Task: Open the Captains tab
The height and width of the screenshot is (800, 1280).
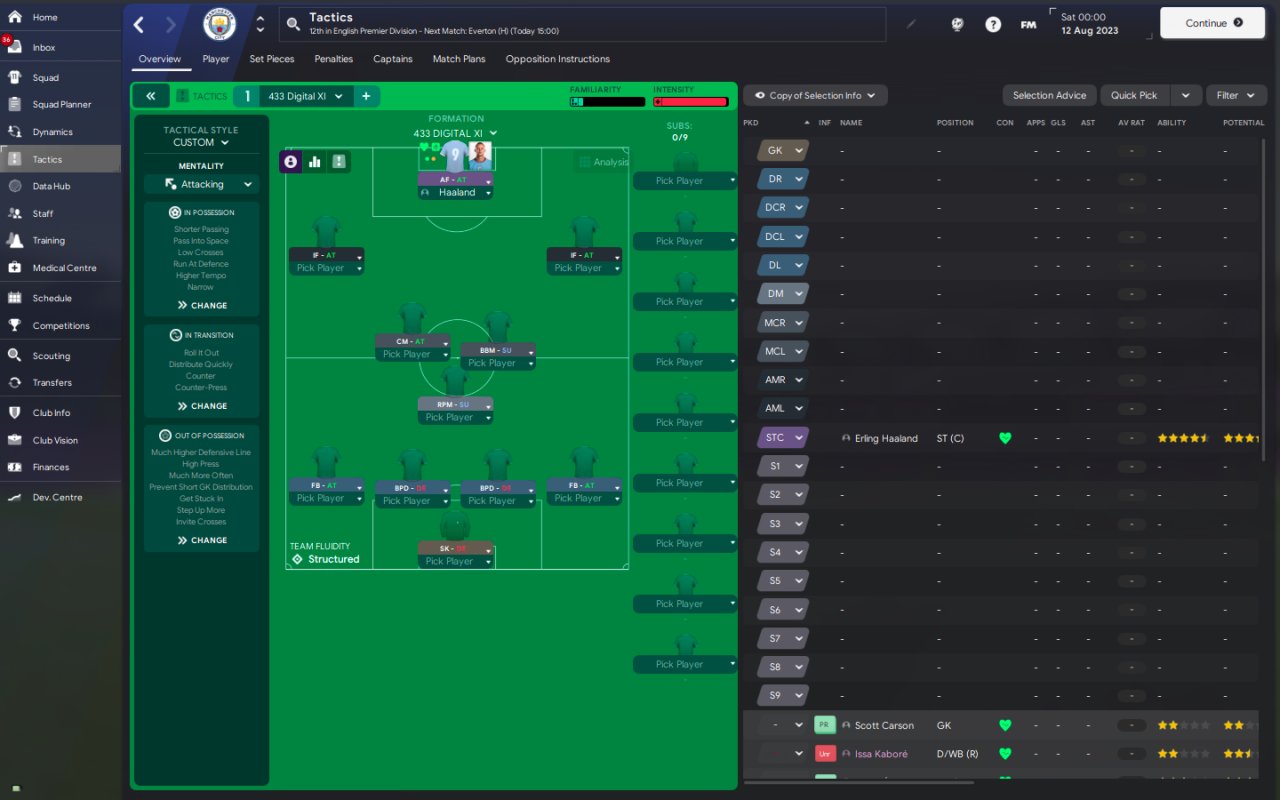Action: tap(393, 59)
